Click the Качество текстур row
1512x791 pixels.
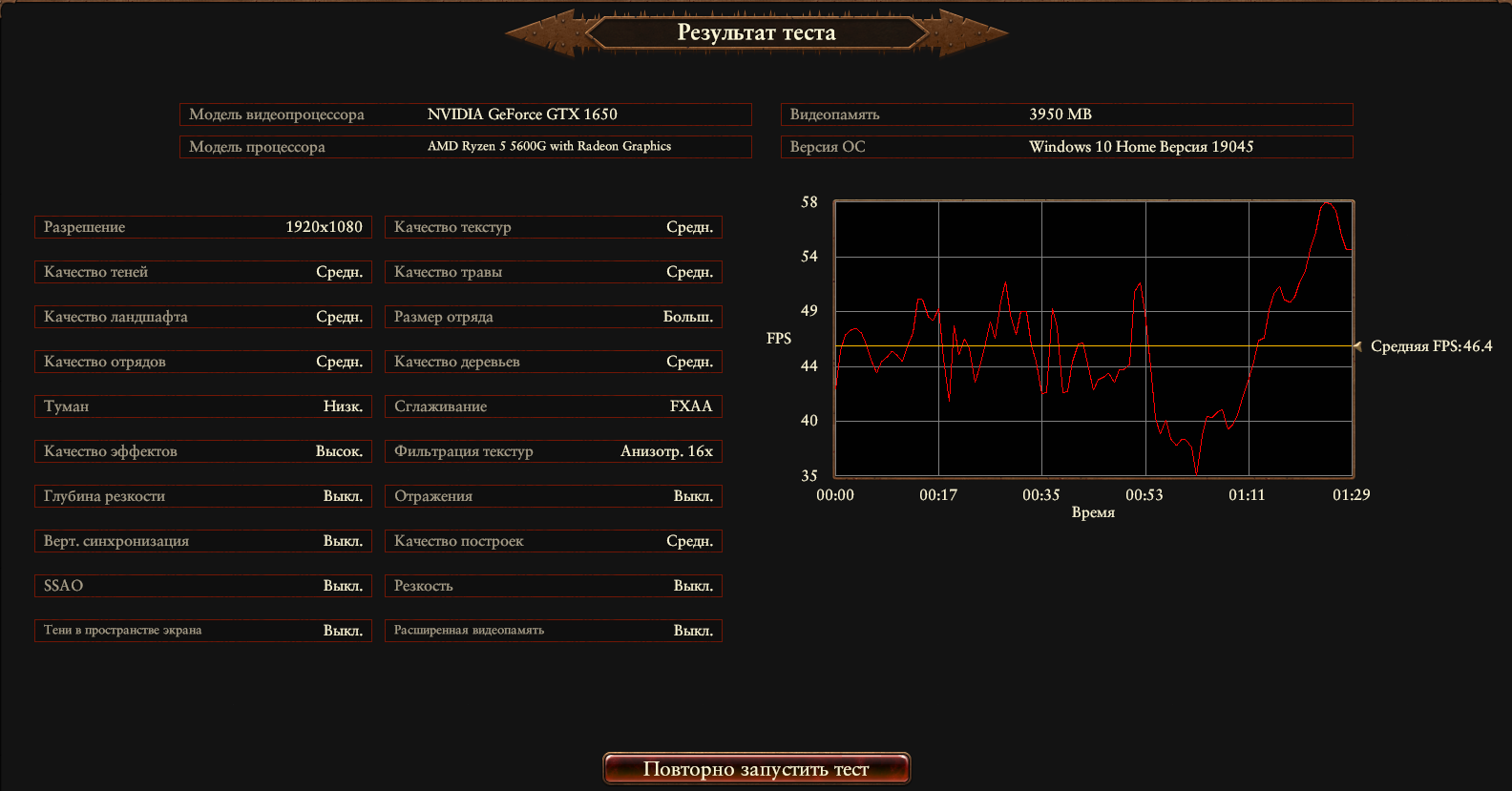(x=554, y=227)
